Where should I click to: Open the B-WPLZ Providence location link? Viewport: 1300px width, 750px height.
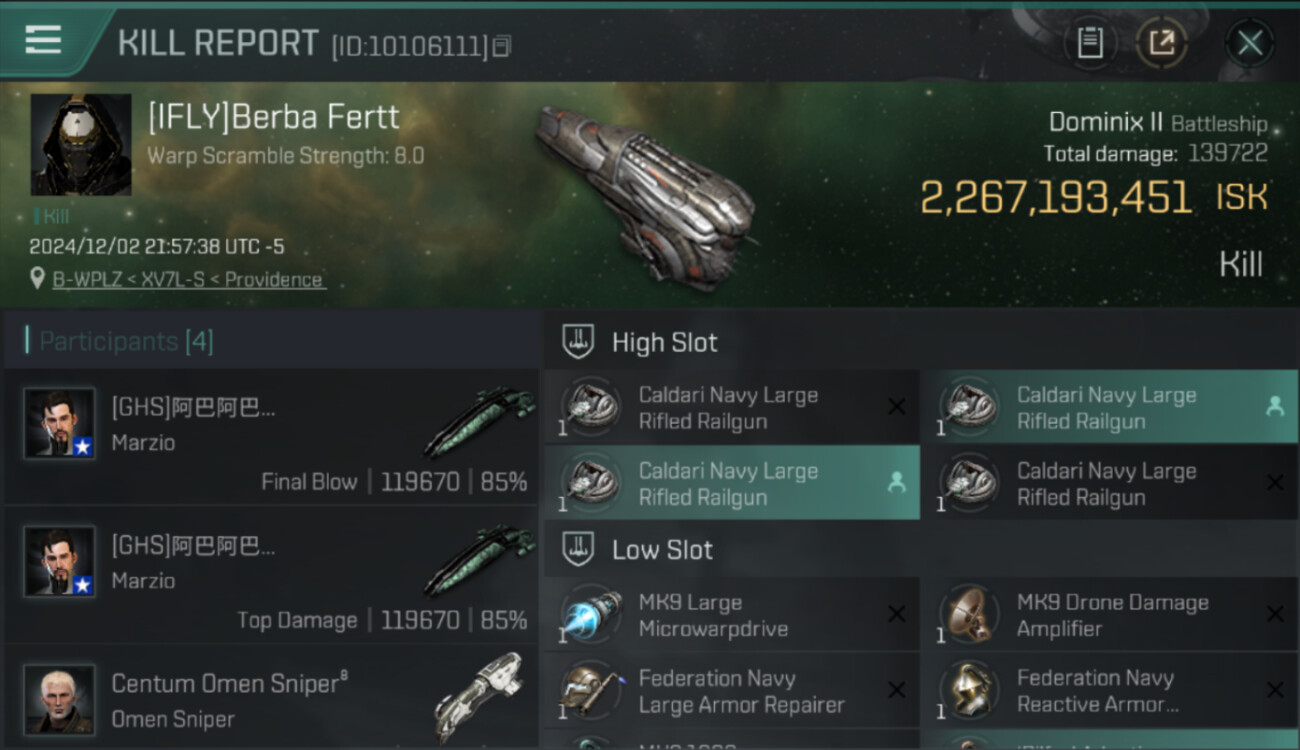pos(189,280)
